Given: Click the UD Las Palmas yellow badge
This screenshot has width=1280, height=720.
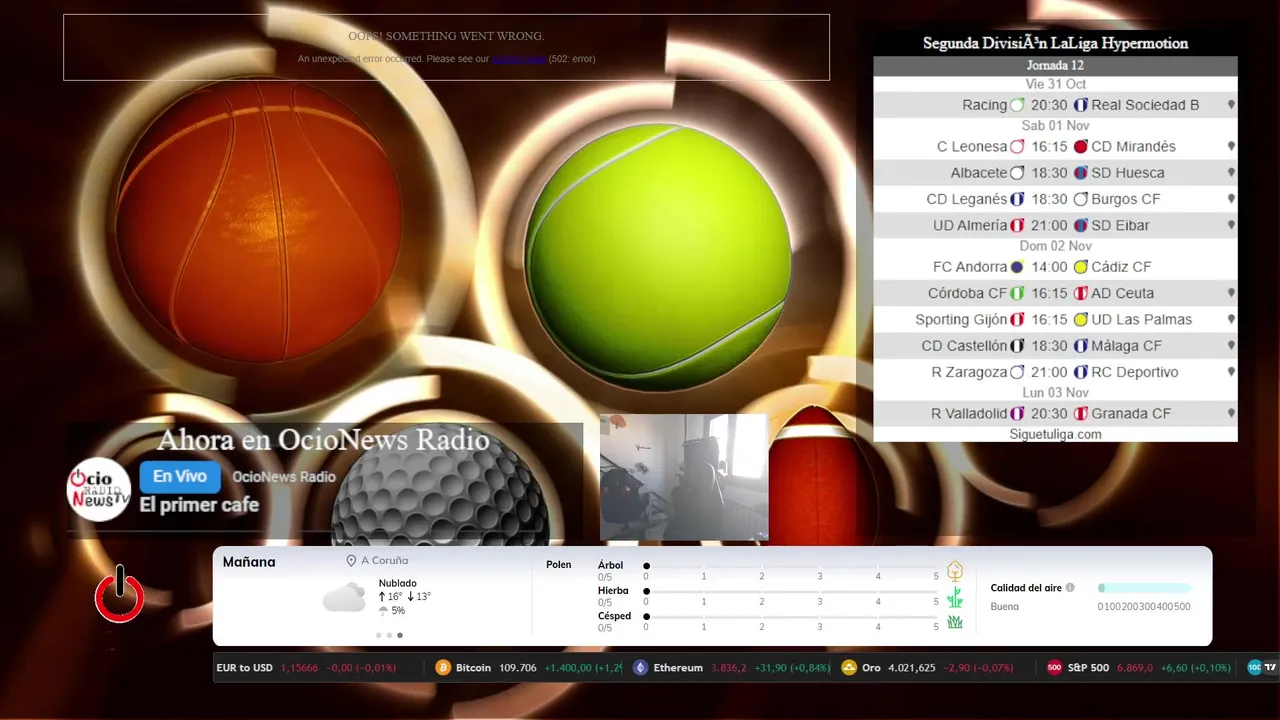Looking at the screenshot, I should pyautogui.click(x=1080, y=319).
